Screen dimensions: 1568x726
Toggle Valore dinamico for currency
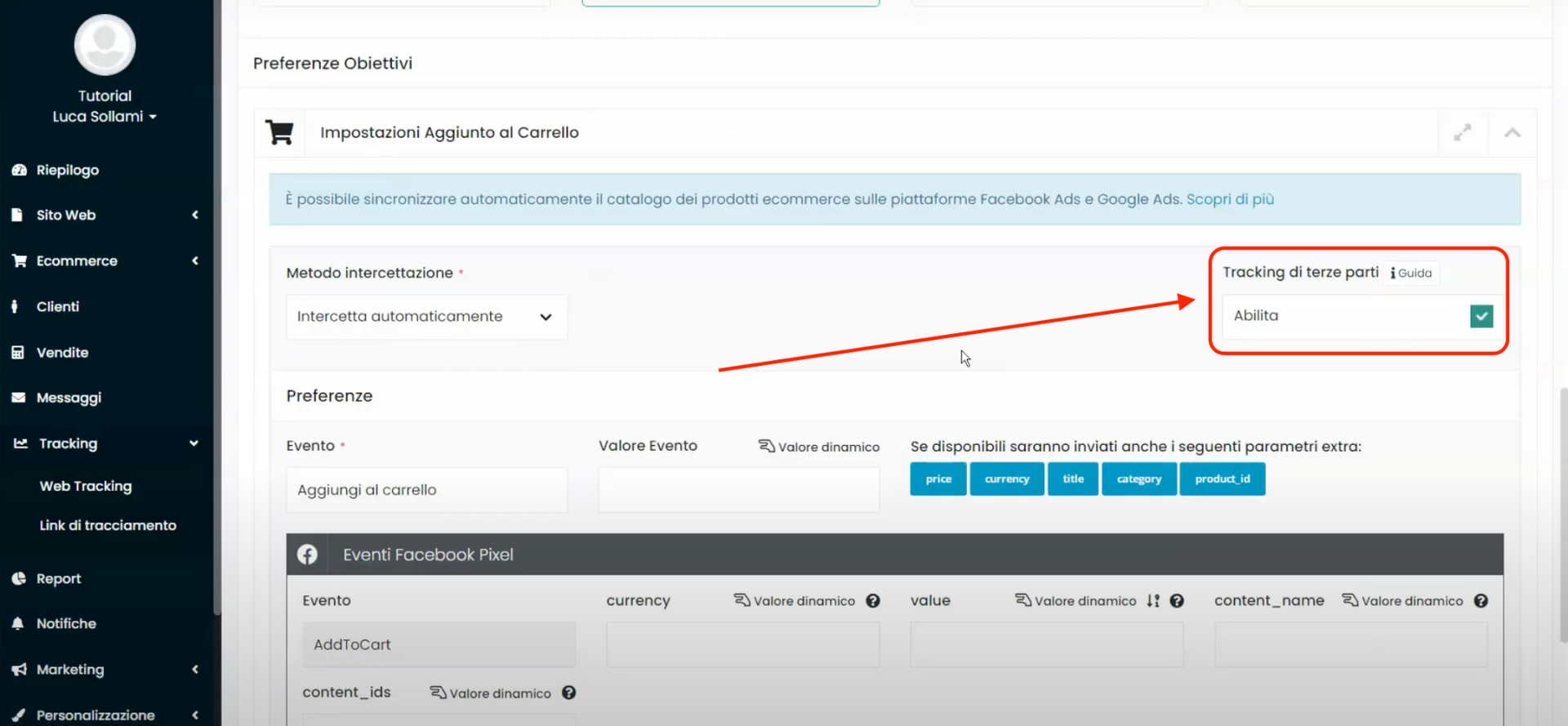click(x=795, y=601)
